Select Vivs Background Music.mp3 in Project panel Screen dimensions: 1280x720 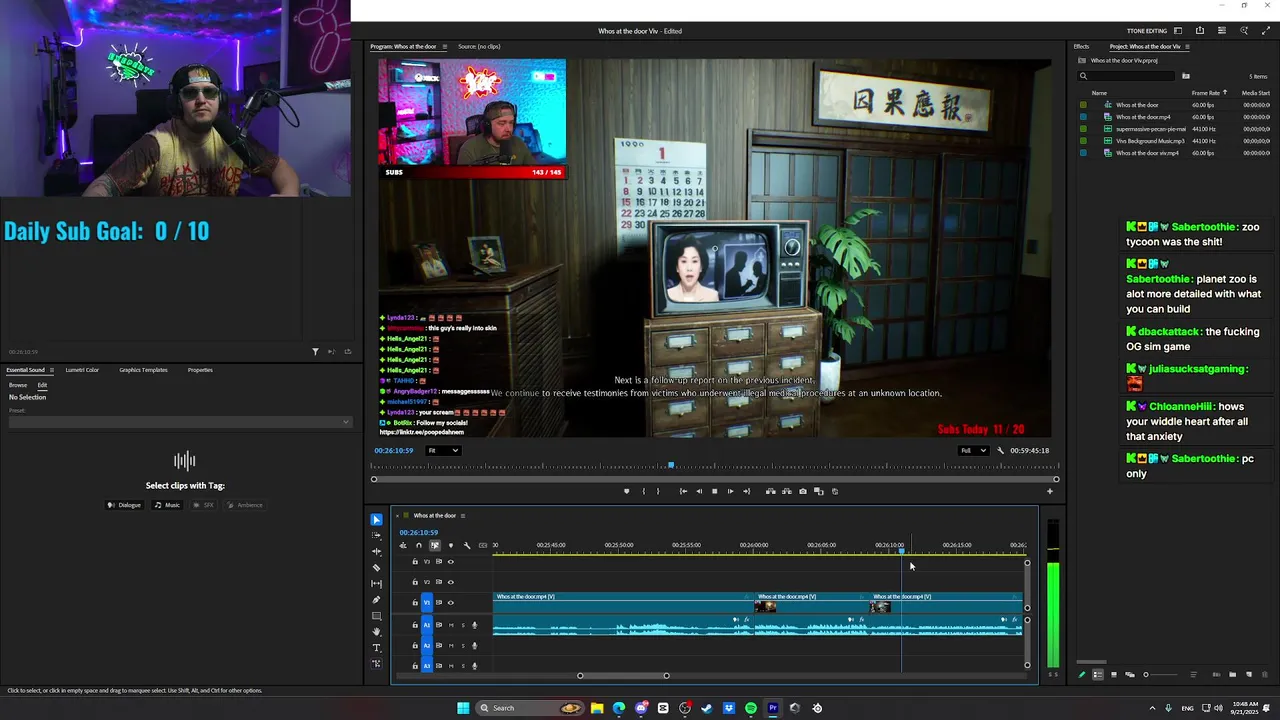coord(1150,141)
